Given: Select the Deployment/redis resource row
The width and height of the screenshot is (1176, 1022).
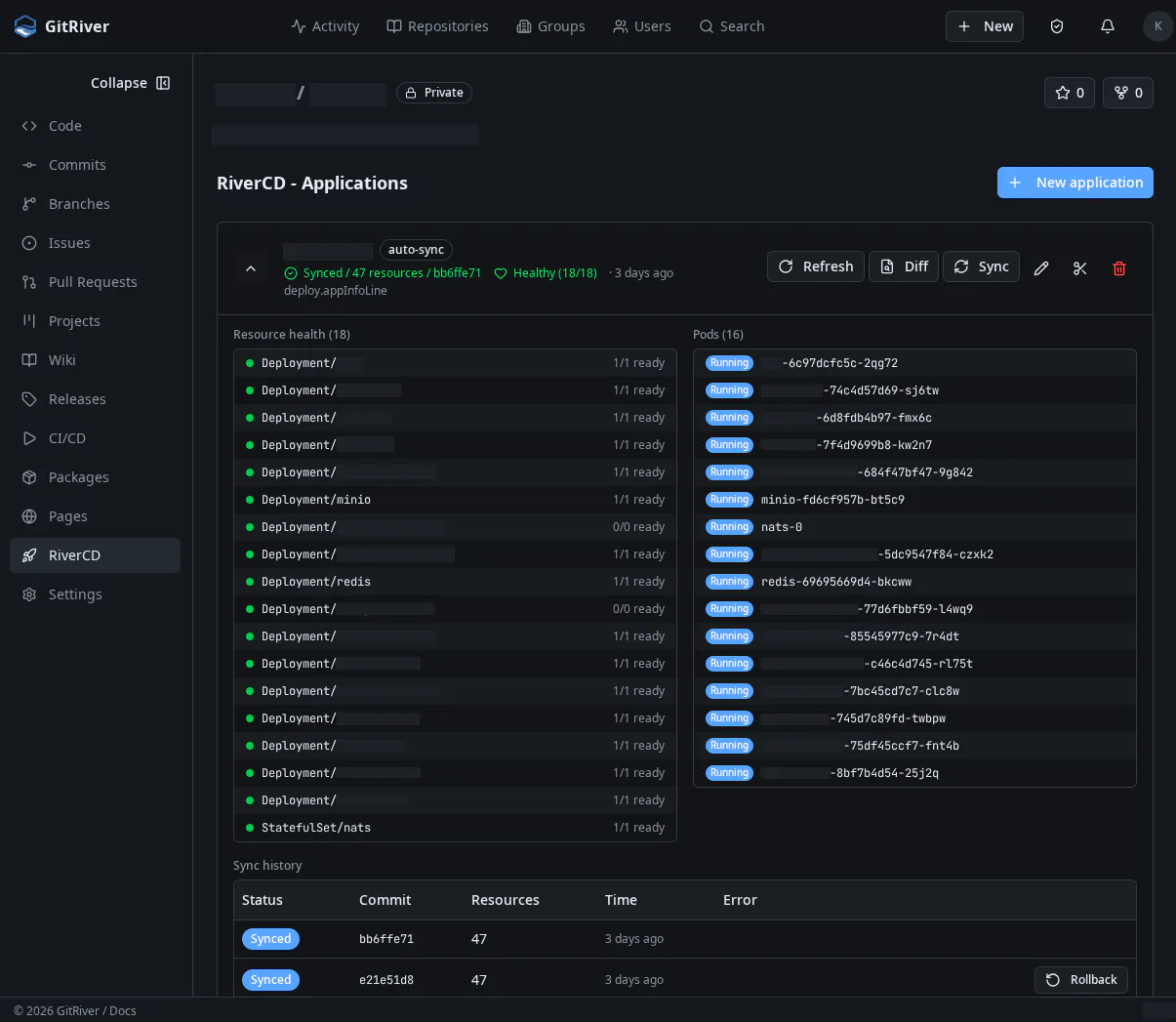Looking at the screenshot, I should click(x=455, y=582).
